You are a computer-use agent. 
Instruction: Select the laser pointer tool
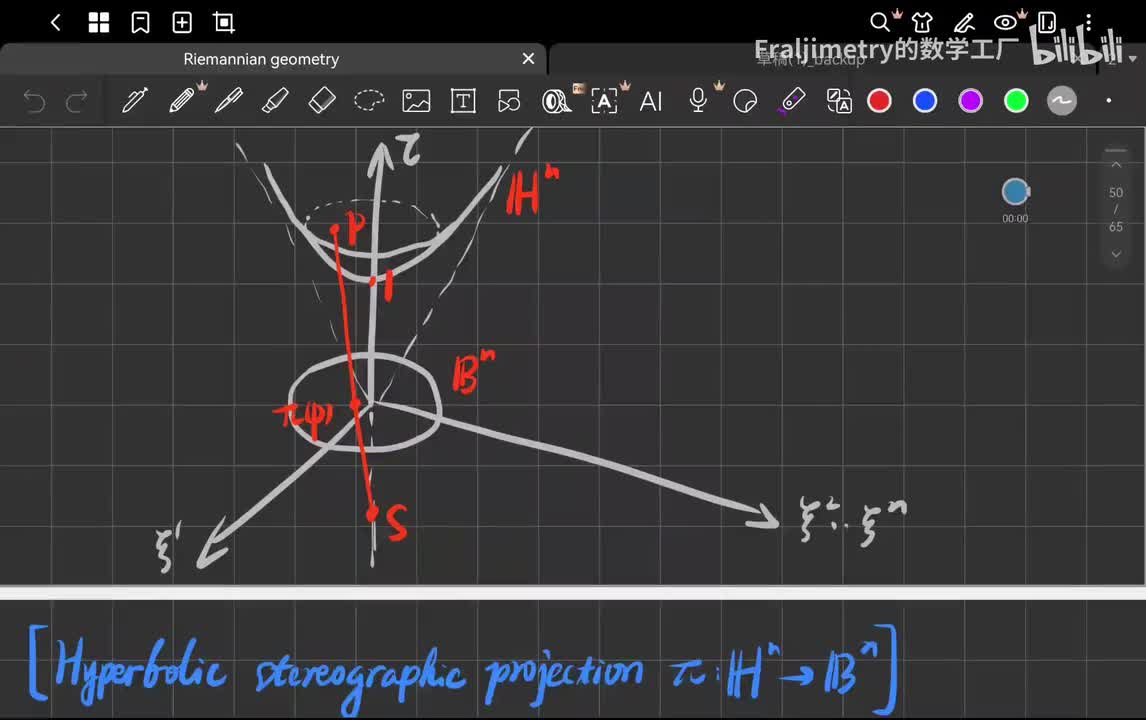click(x=792, y=101)
